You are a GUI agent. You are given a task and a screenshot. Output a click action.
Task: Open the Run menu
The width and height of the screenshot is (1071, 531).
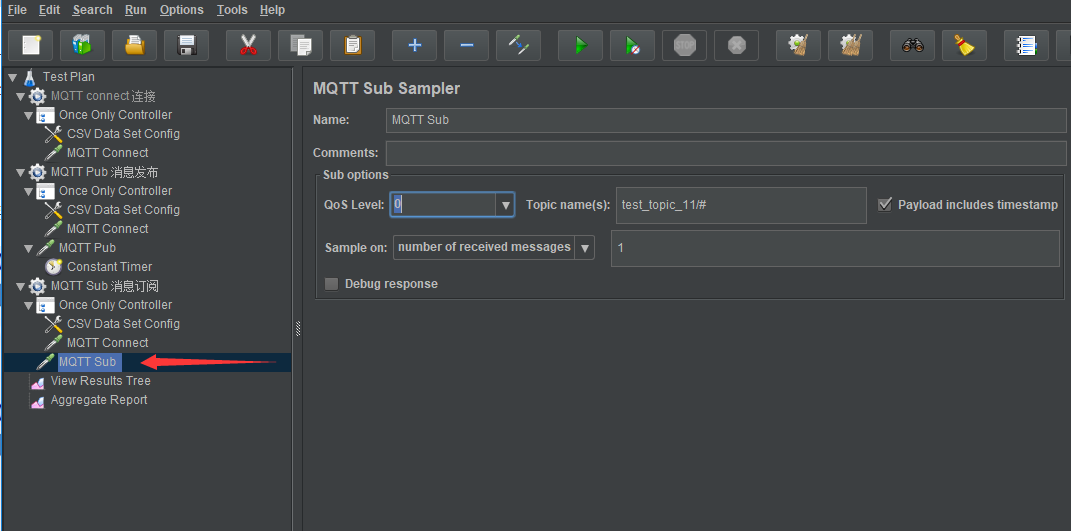click(136, 10)
